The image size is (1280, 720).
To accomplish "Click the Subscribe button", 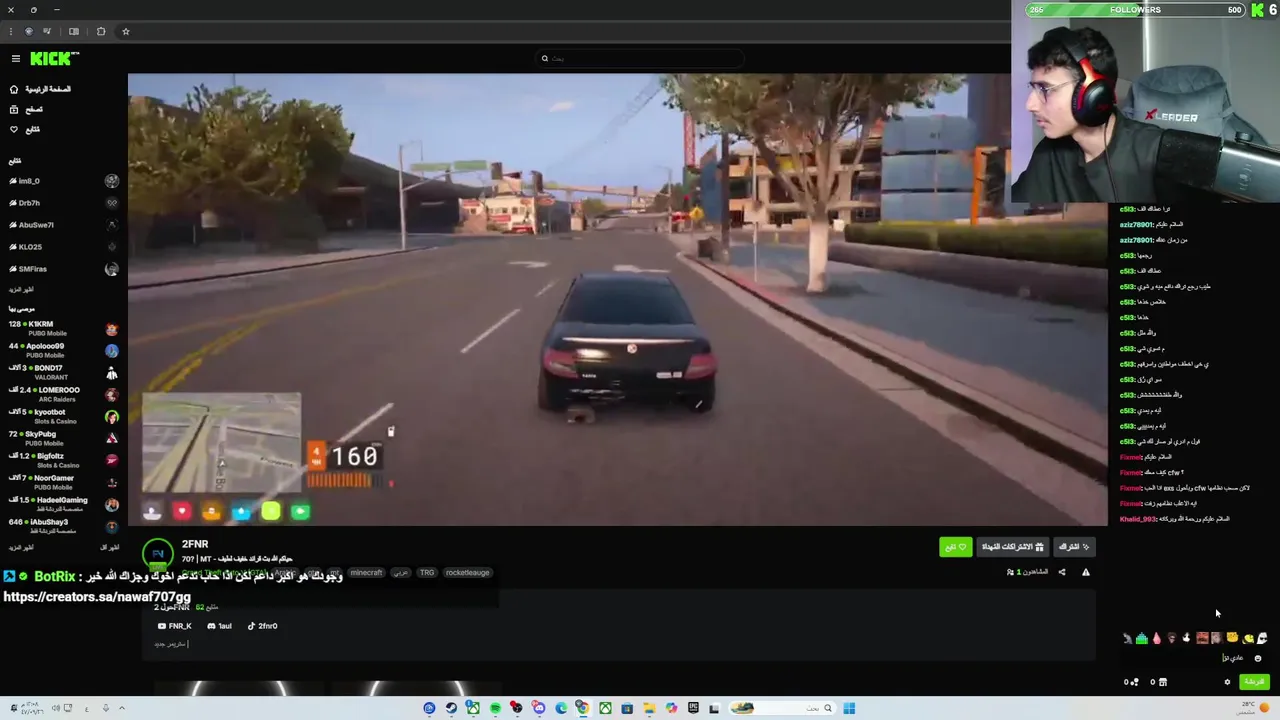I will (1075, 547).
